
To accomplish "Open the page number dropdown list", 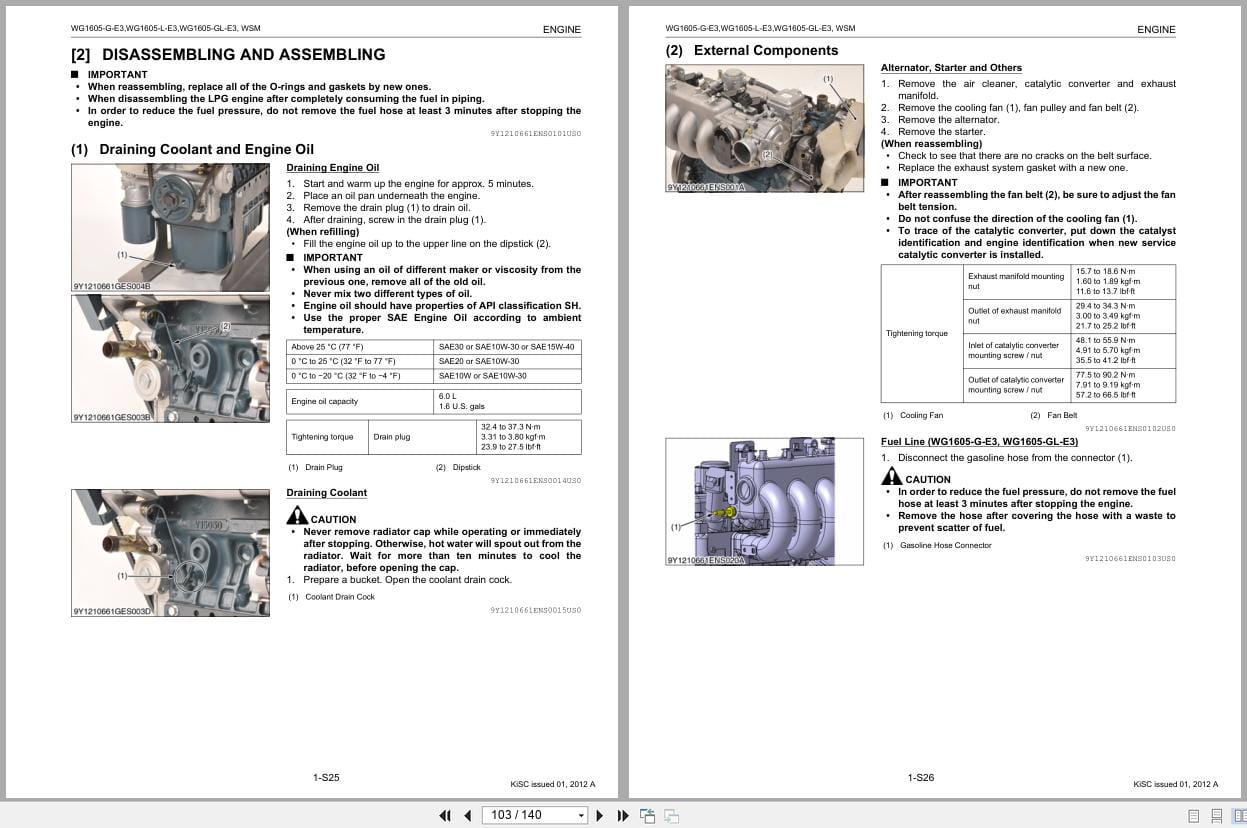I will 581,816.
